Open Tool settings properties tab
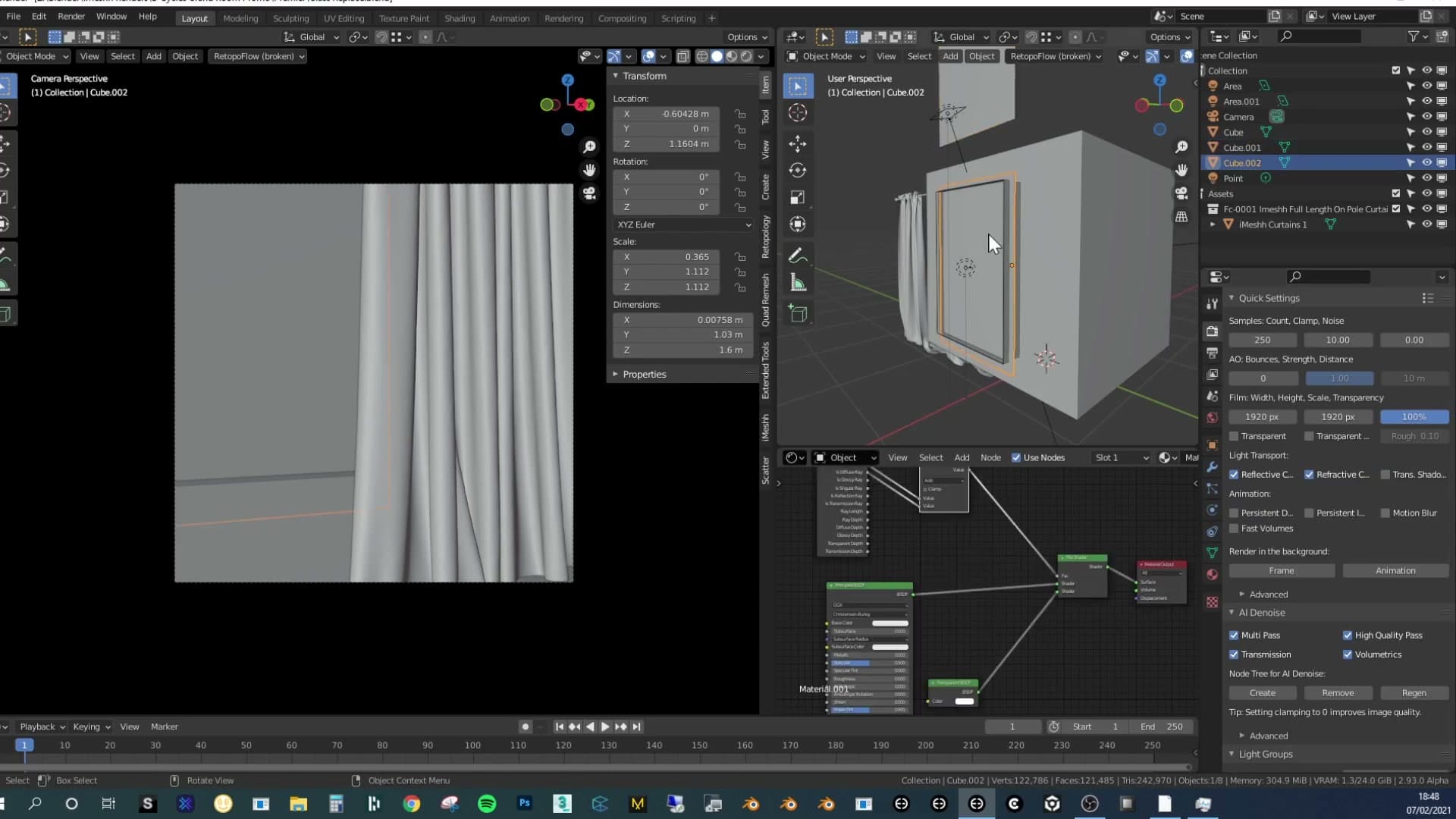This screenshot has width=1456, height=819. pyautogui.click(x=1212, y=303)
